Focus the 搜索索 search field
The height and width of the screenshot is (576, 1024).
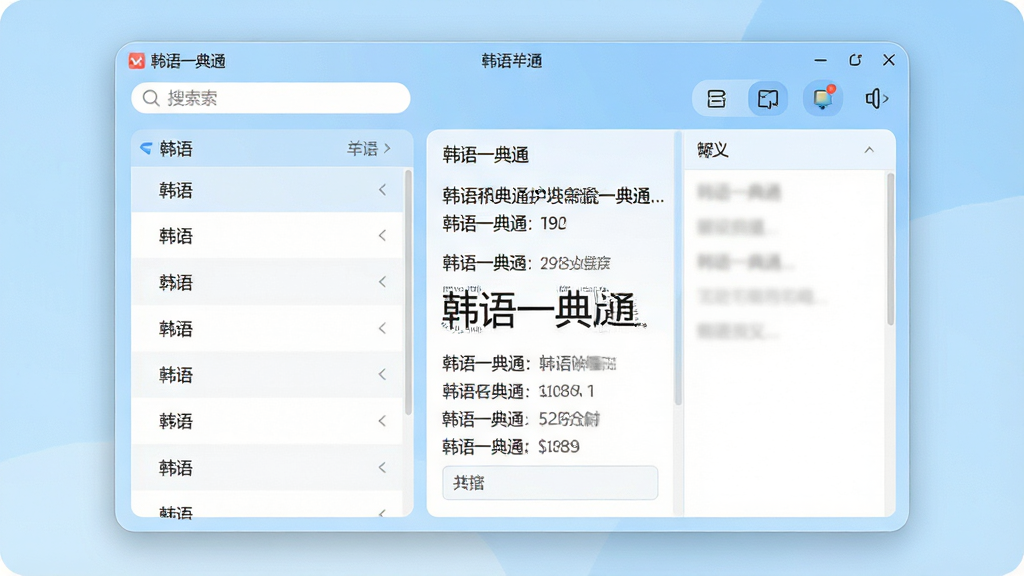coord(270,98)
